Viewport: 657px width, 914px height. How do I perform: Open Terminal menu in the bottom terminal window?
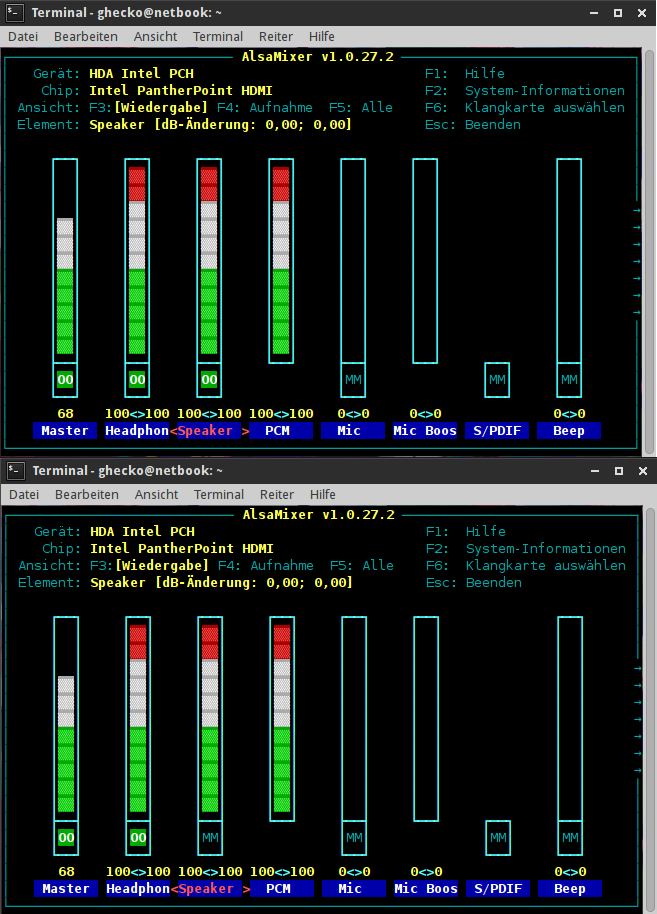pyautogui.click(x=219, y=494)
